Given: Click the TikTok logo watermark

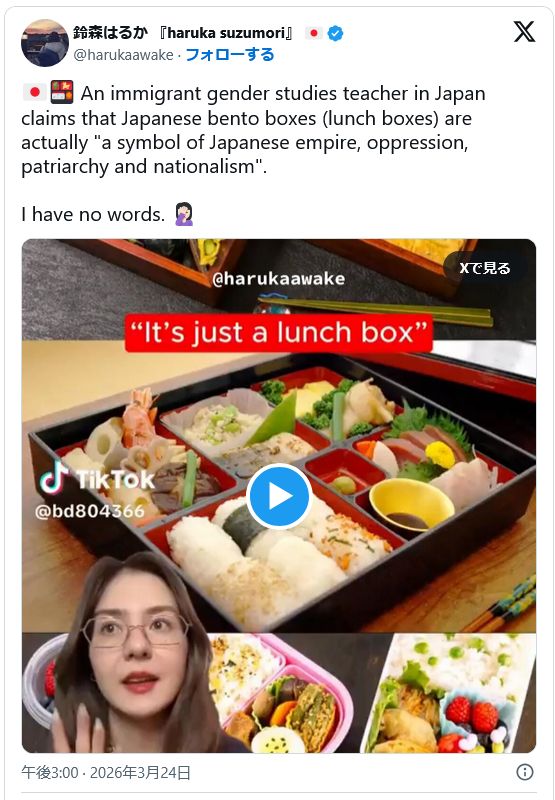Looking at the screenshot, I should click(x=97, y=478).
